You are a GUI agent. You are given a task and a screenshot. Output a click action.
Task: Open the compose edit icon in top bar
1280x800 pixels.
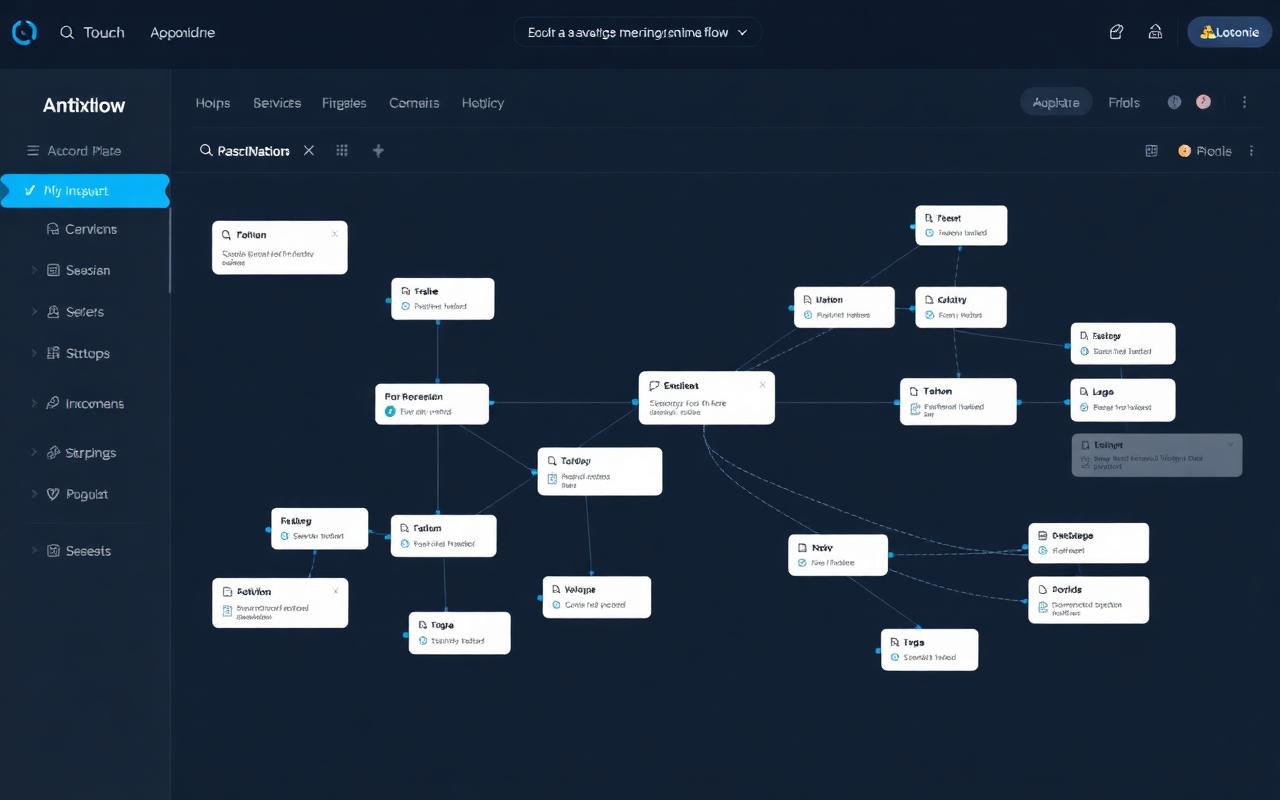tap(1117, 32)
